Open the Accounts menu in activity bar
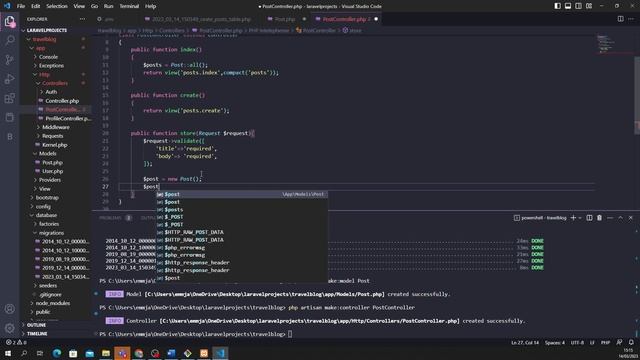This screenshot has height=360, width=640. [x=9, y=309]
